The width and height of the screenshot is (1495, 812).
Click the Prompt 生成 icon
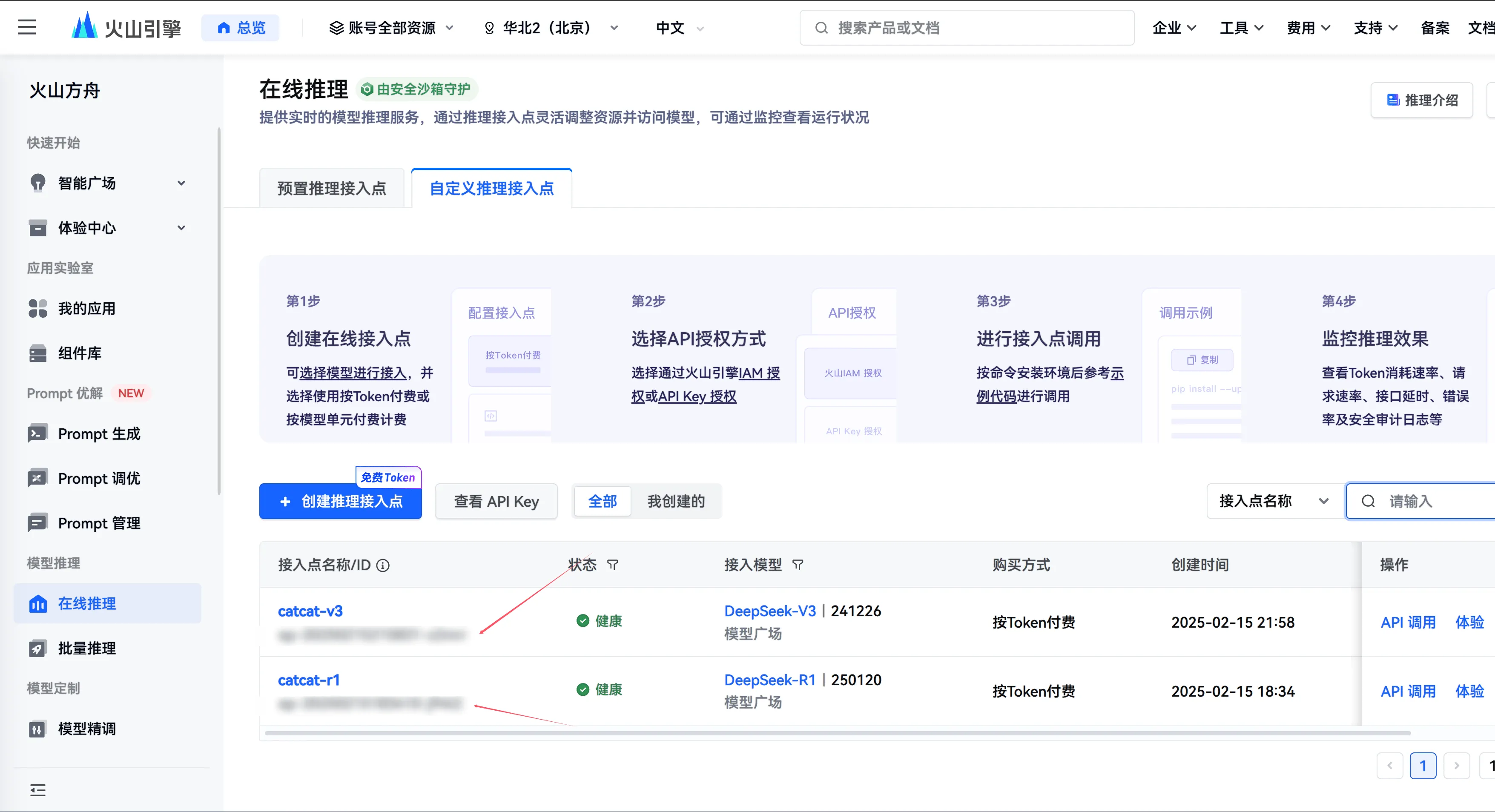[x=38, y=433]
